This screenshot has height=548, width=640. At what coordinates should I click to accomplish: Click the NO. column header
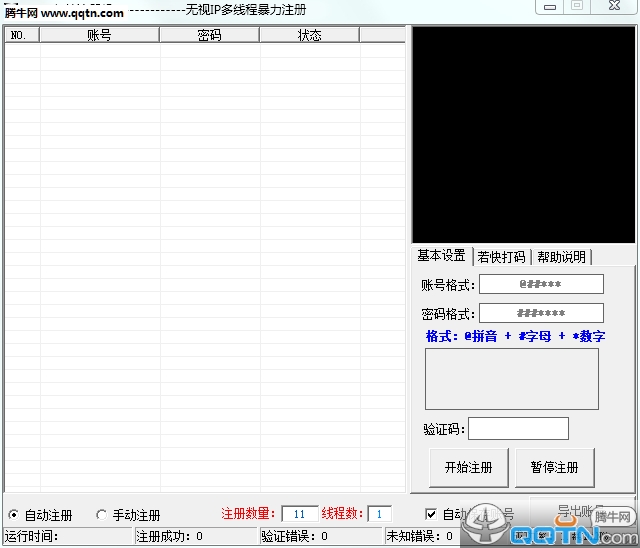click(22, 35)
